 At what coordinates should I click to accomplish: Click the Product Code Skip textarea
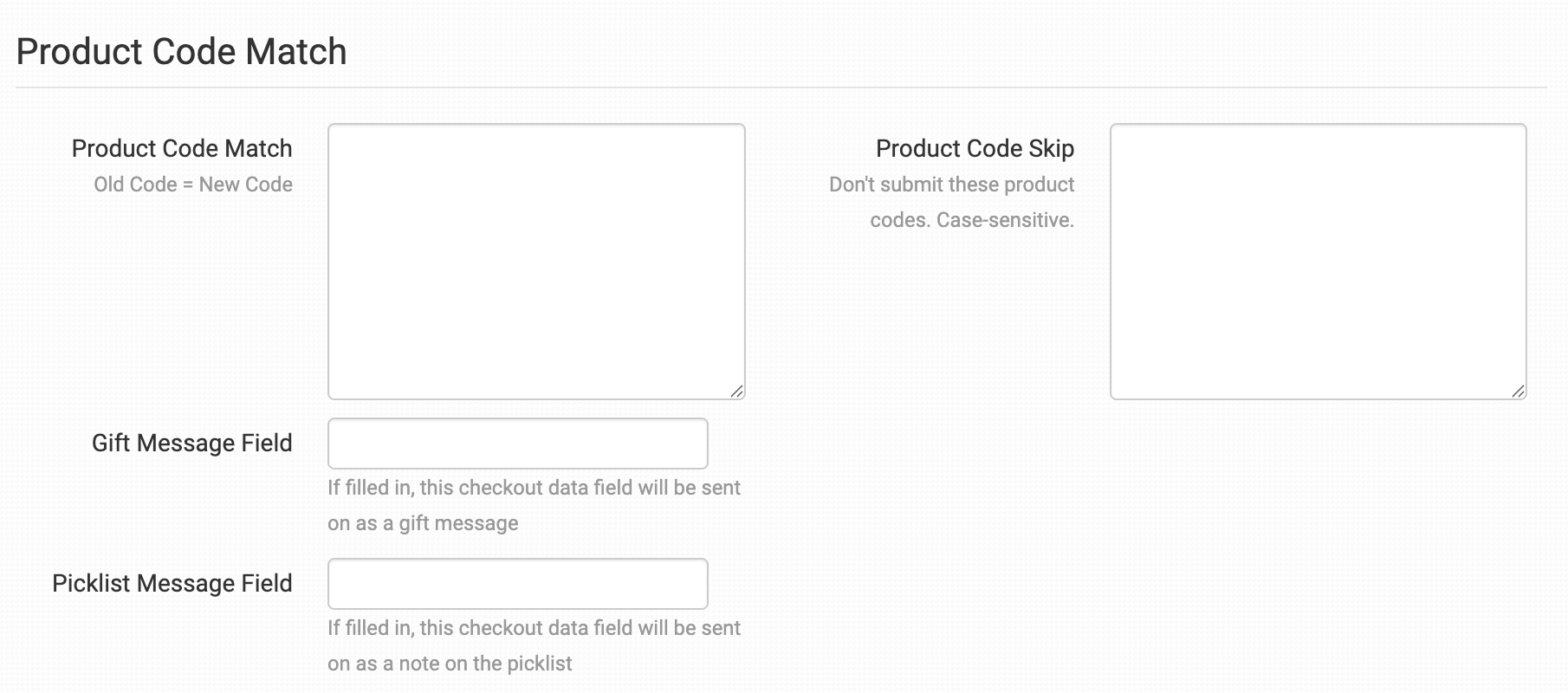pos(1318,261)
